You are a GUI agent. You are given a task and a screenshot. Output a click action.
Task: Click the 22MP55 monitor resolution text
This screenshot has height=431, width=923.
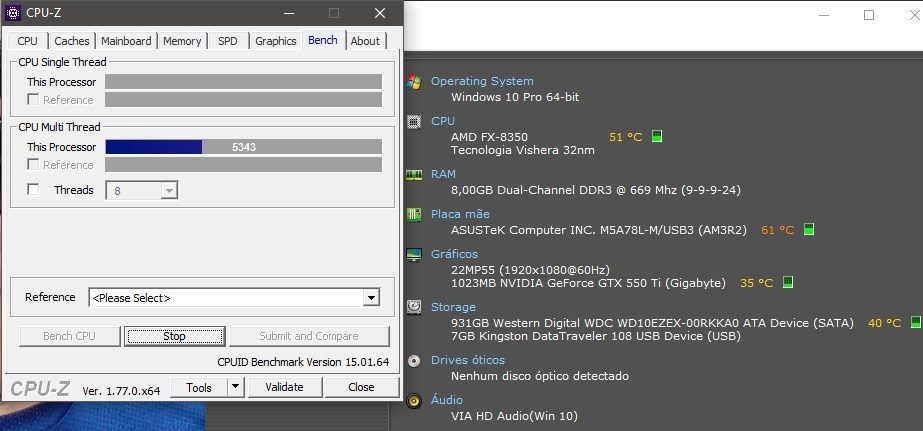point(530,270)
